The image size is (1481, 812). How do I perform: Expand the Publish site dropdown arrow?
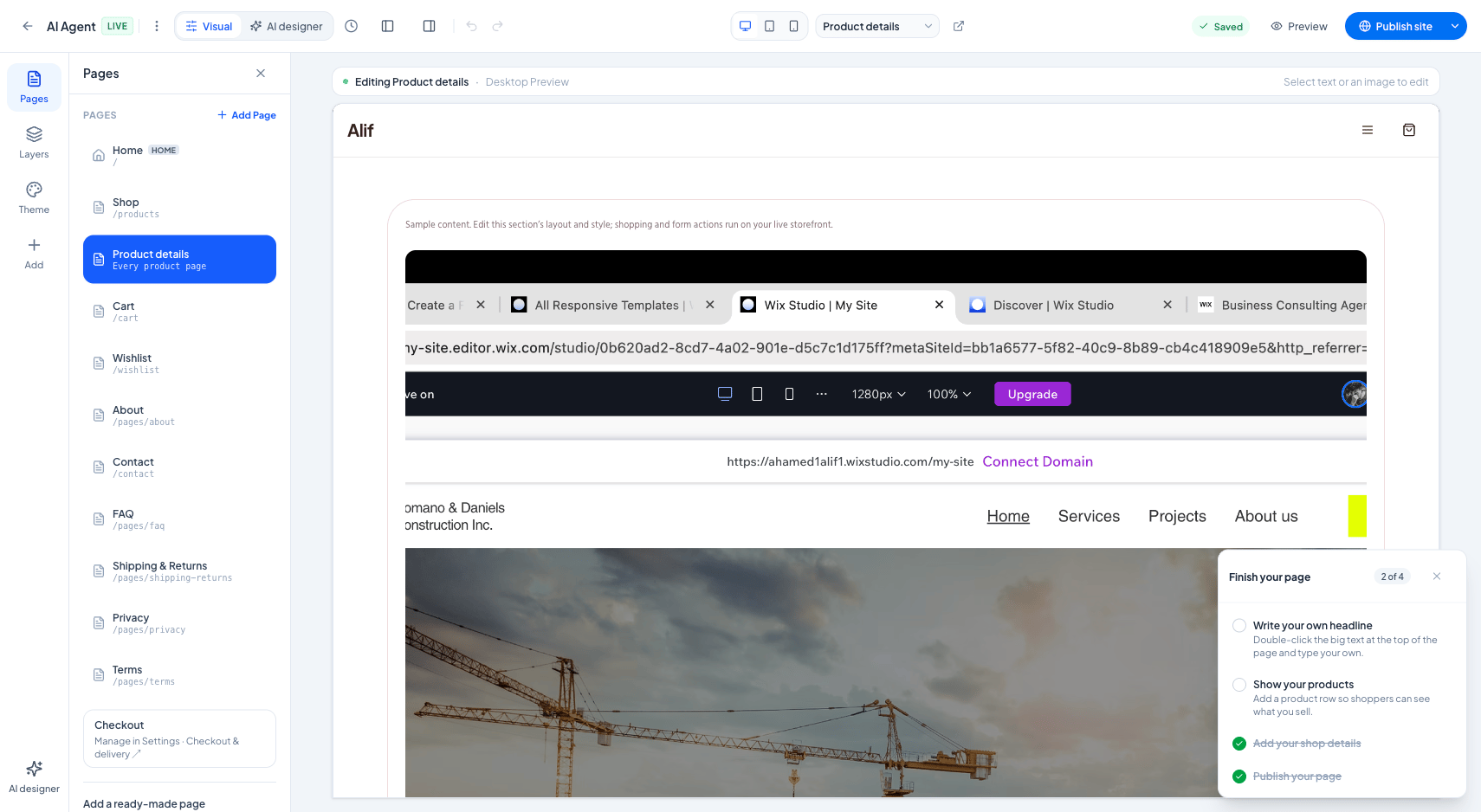tap(1455, 26)
